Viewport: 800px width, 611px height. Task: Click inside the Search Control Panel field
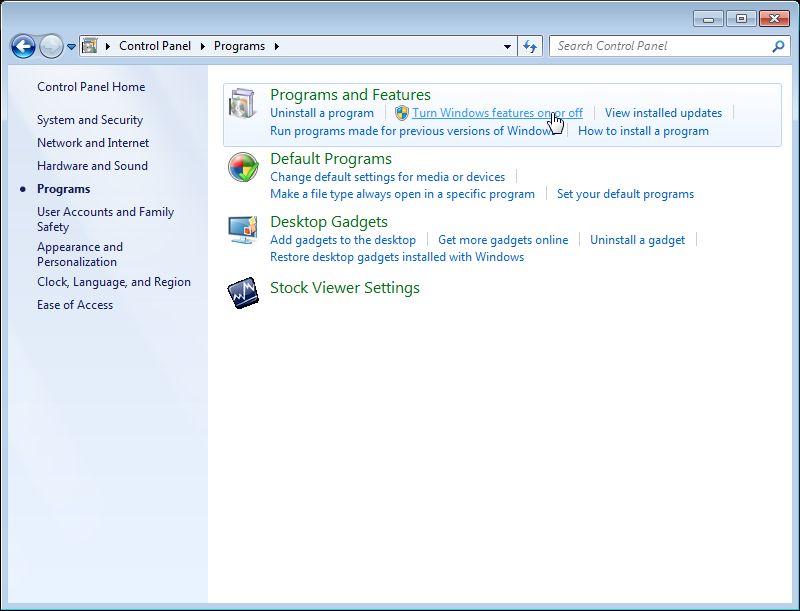660,46
